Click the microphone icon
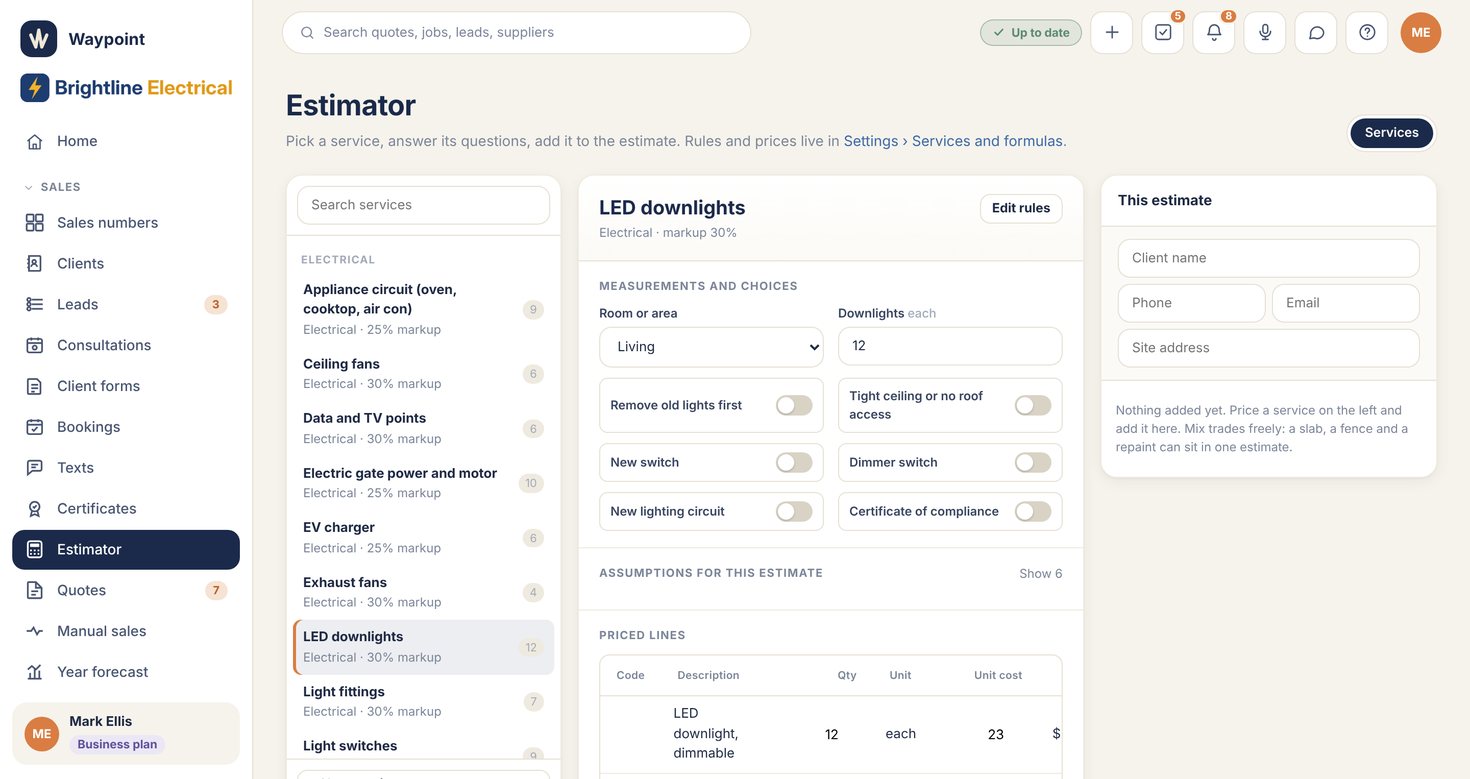 (x=1265, y=32)
